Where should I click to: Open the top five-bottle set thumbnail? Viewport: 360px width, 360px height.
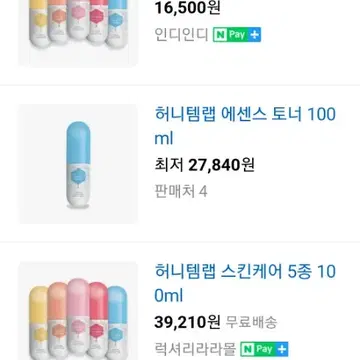[x=78, y=33]
